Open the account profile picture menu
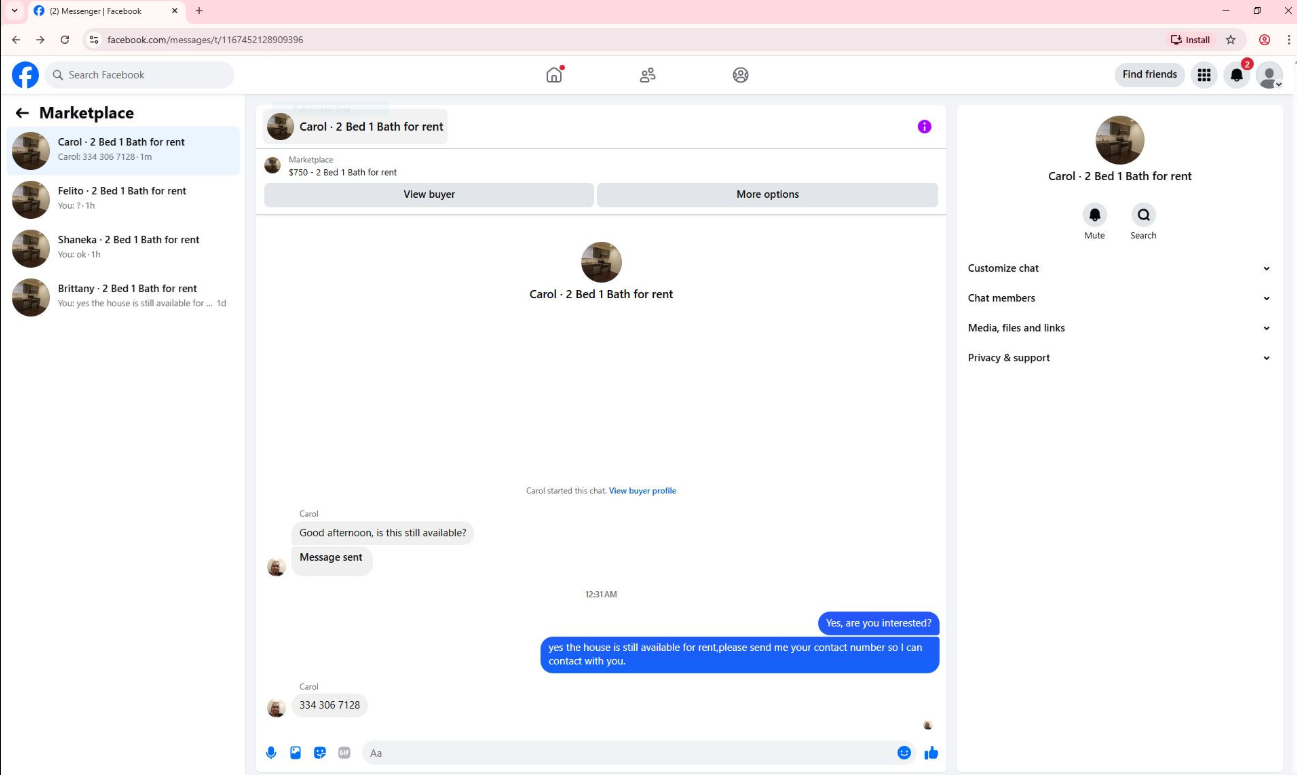This screenshot has width=1297, height=775. pyautogui.click(x=1269, y=75)
